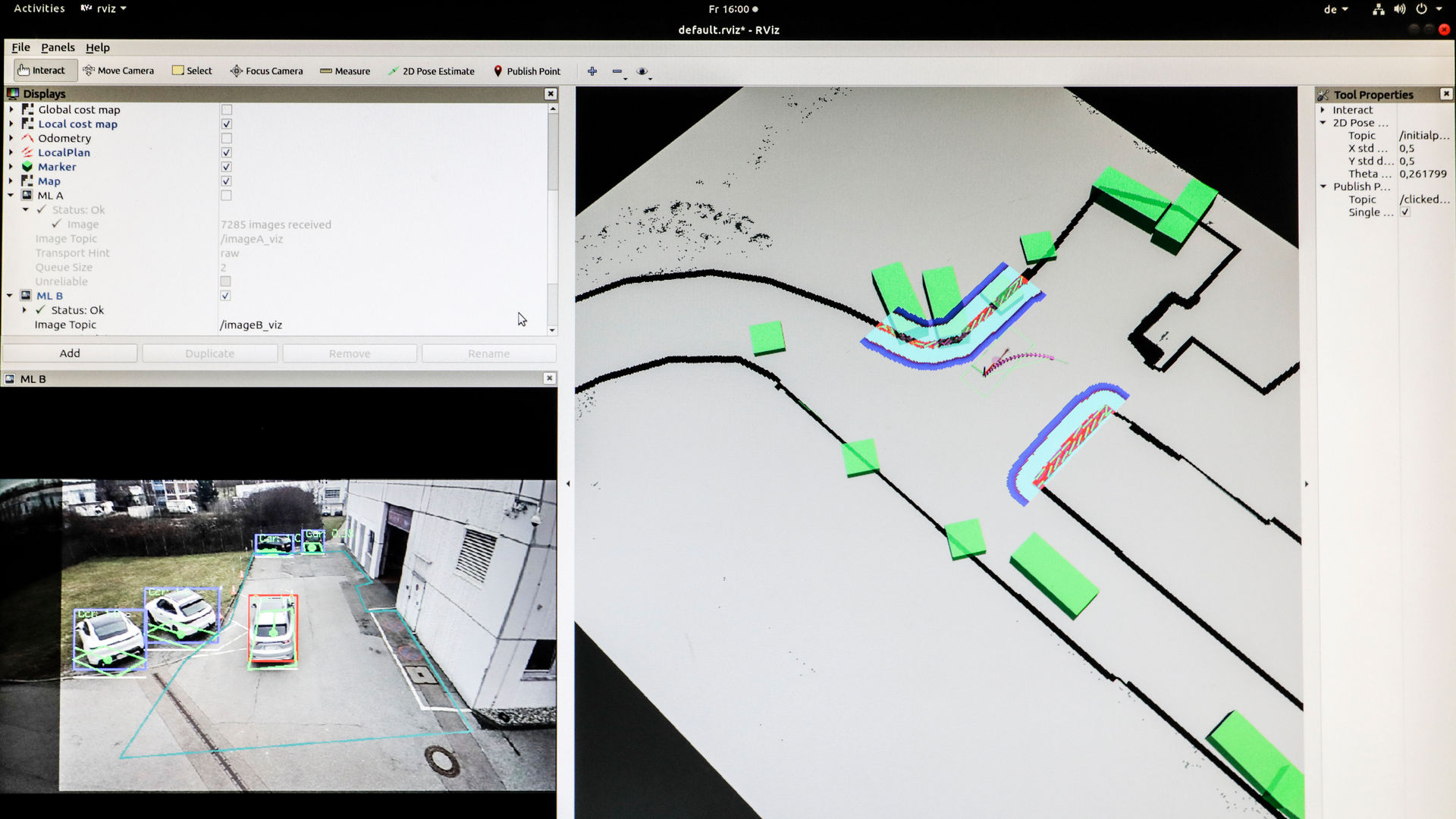Open the eye icon dropdown in the toolbar
Viewport: 1456px width, 819px height.
[642, 70]
